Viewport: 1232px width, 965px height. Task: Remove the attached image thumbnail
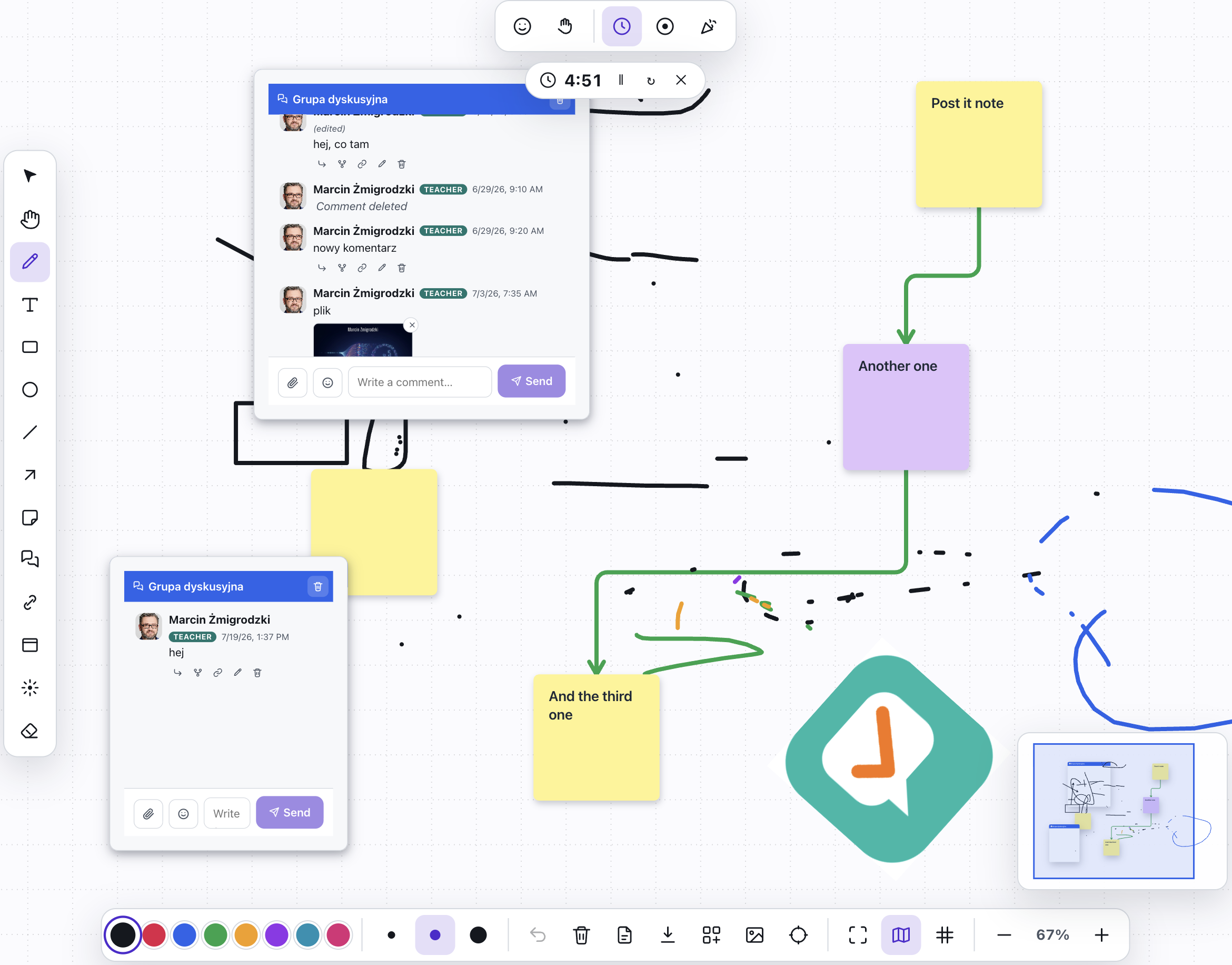coord(412,325)
